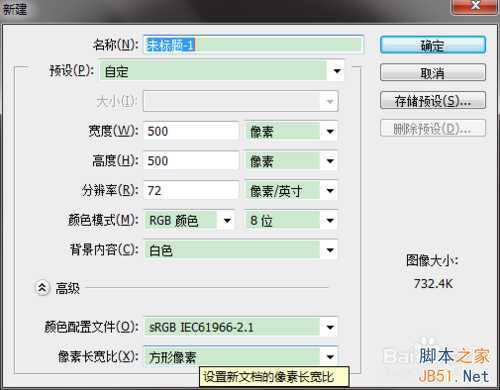Open the resolution unit dropdown 像素/英寸
This screenshot has width=500, height=390.
coord(291,191)
